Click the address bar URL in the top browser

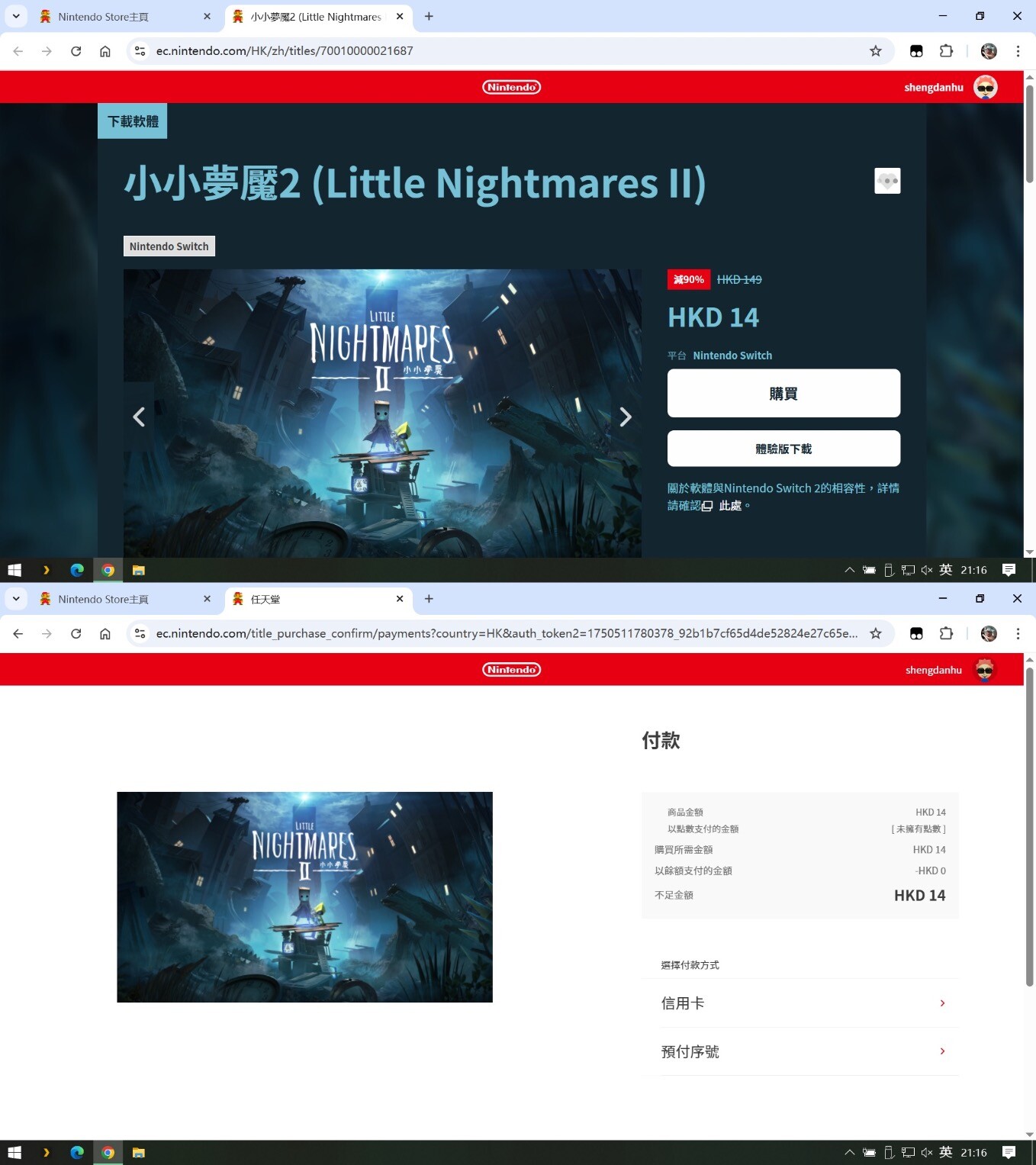tap(285, 51)
